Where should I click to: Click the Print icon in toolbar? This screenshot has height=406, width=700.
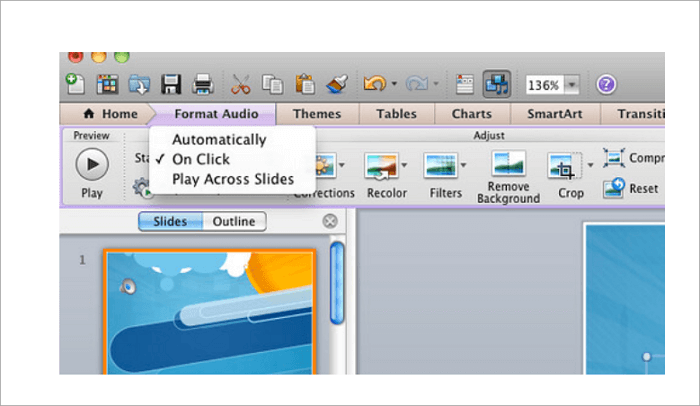pyautogui.click(x=202, y=84)
